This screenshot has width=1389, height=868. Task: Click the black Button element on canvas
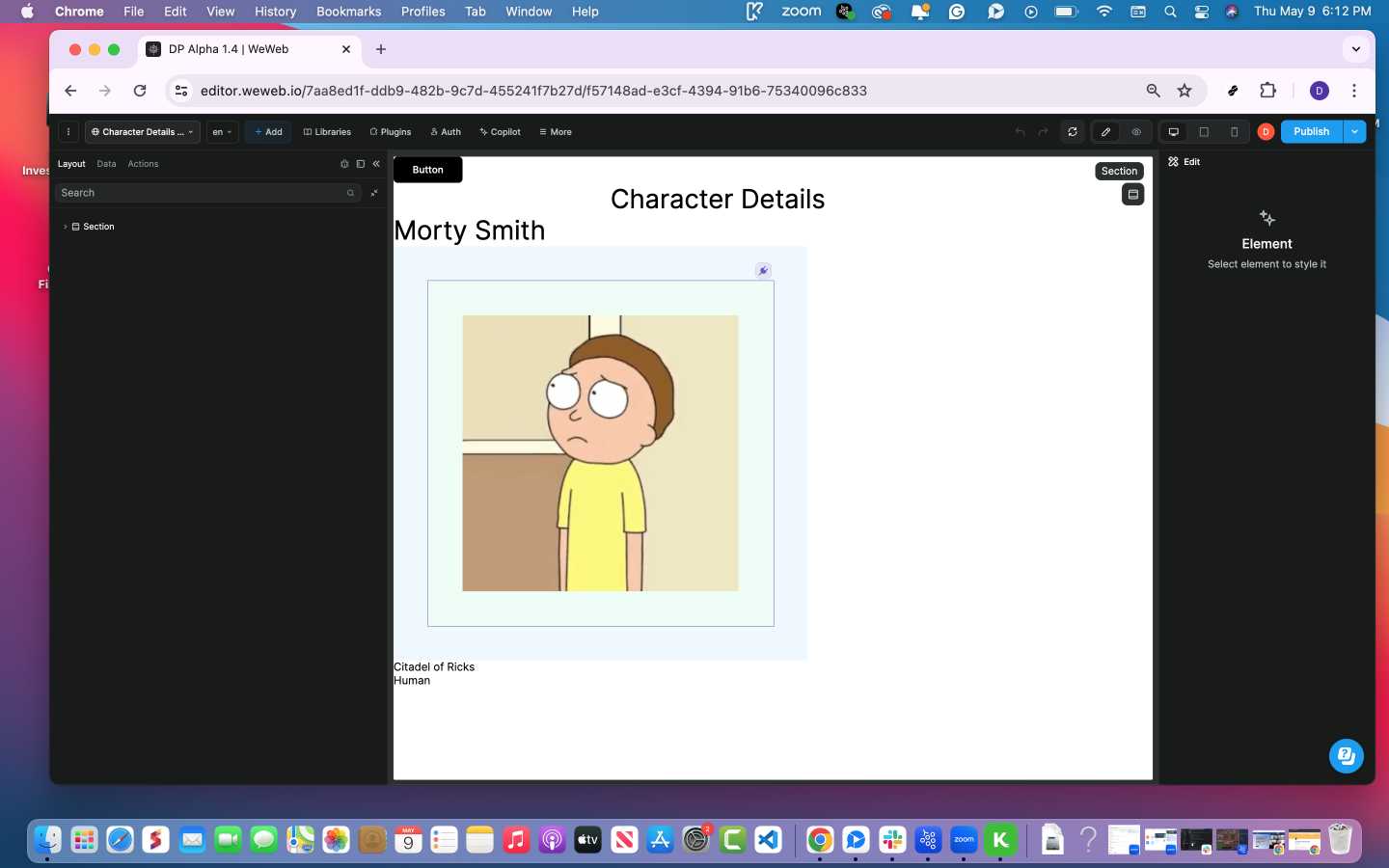[427, 170]
